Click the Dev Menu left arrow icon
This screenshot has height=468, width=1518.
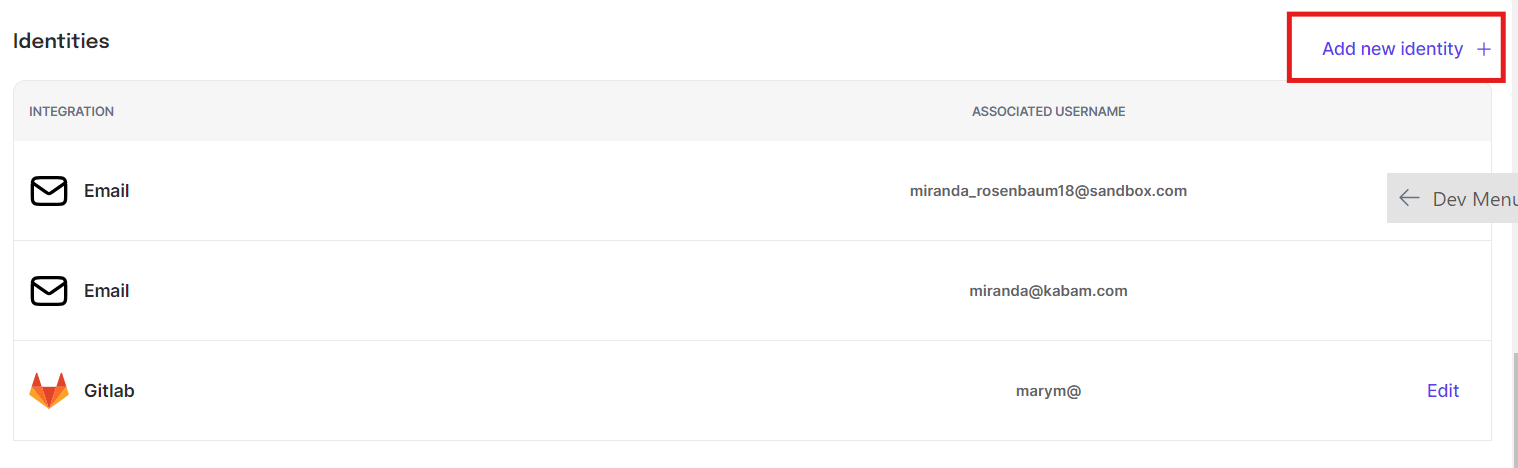click(1409, 198)
